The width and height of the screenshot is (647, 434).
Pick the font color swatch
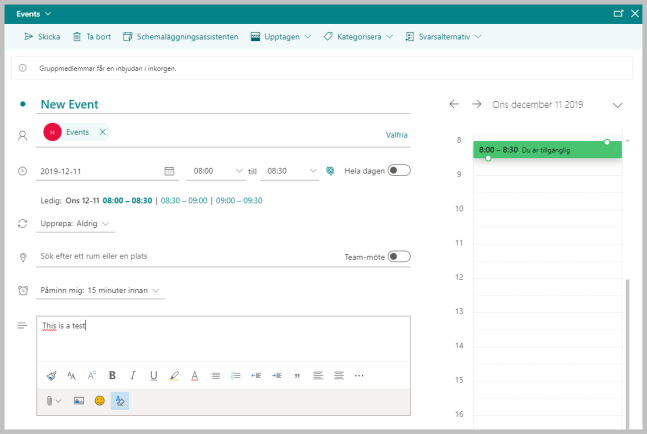194,375
